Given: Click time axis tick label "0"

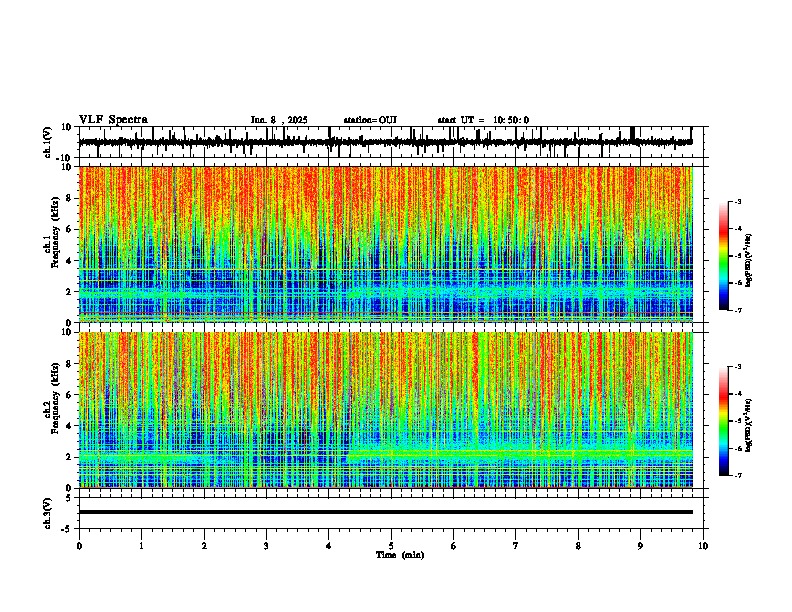Looking at the screenshot, I should 79,546.
